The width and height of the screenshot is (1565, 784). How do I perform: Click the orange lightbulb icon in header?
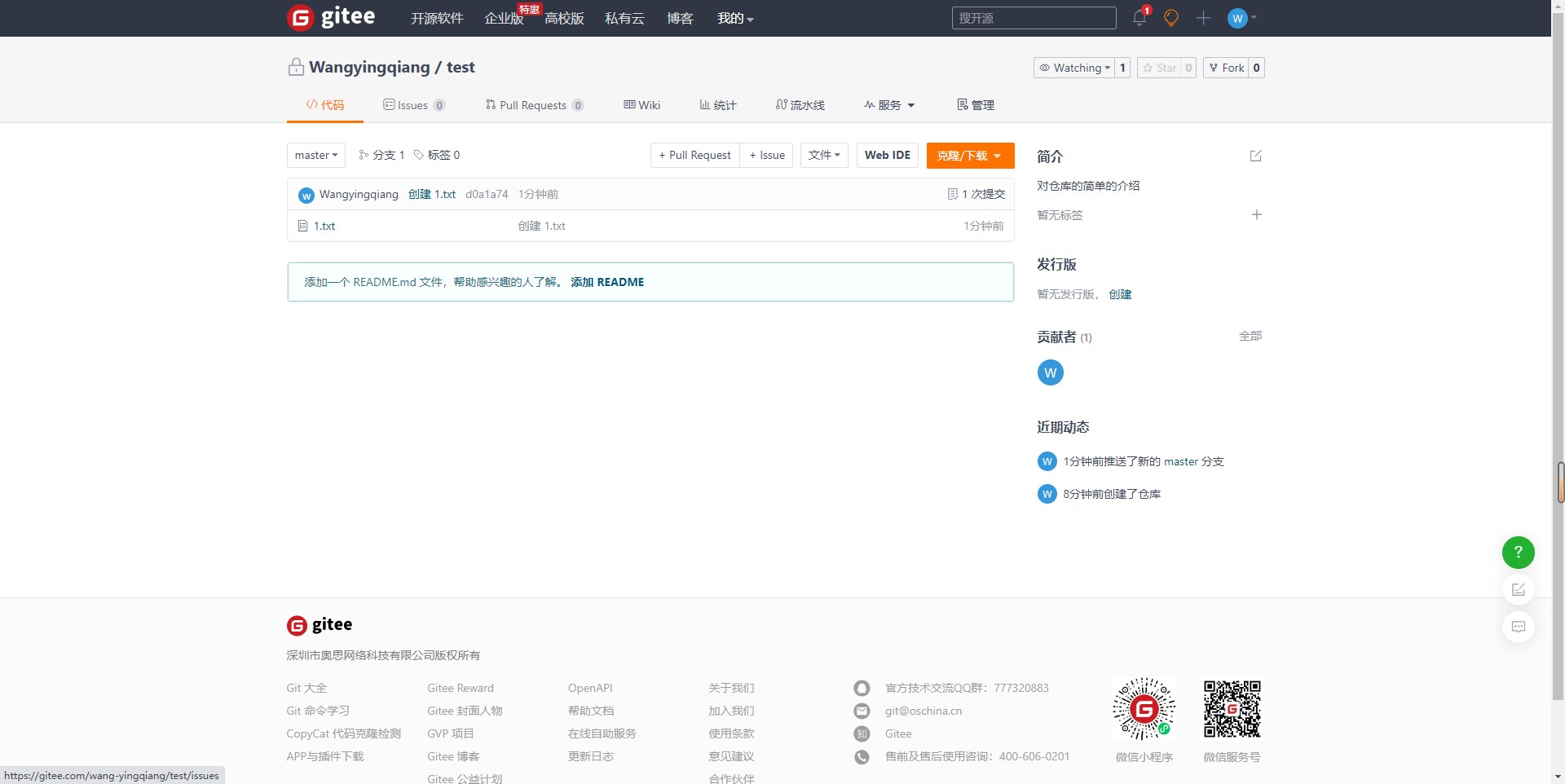(1171, 18)
